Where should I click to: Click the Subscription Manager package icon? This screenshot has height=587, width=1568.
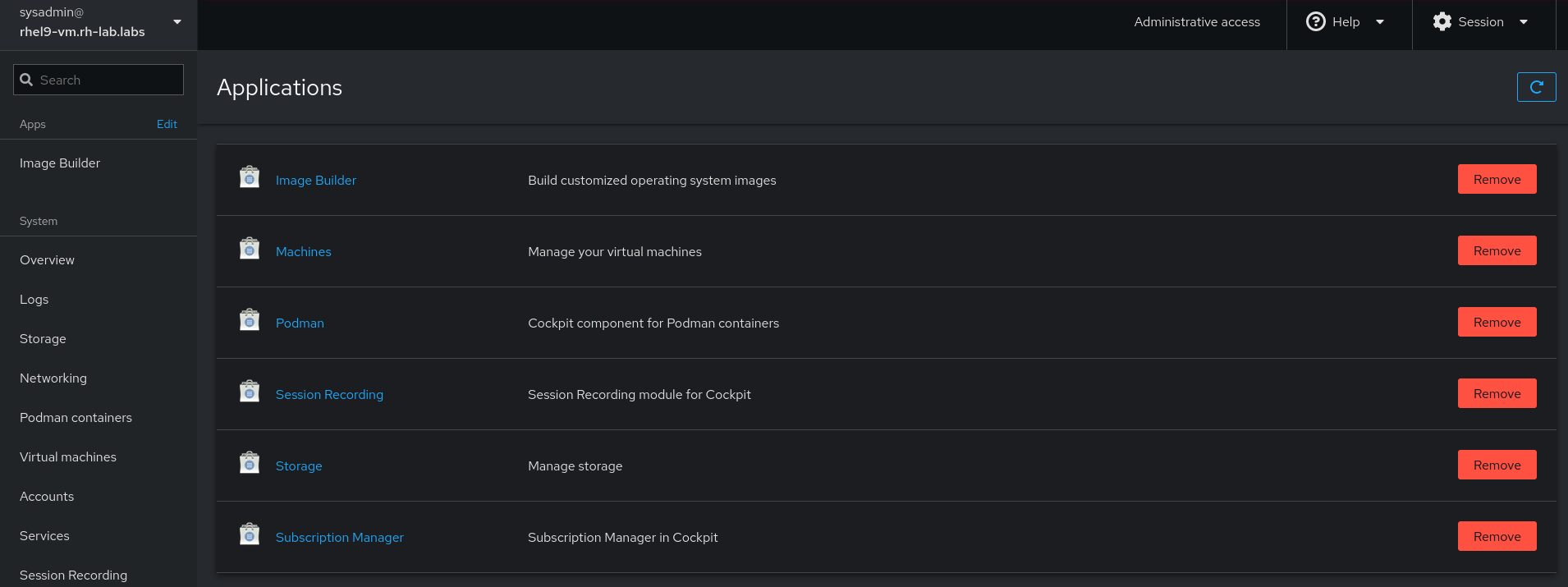[x=250, y=534]
